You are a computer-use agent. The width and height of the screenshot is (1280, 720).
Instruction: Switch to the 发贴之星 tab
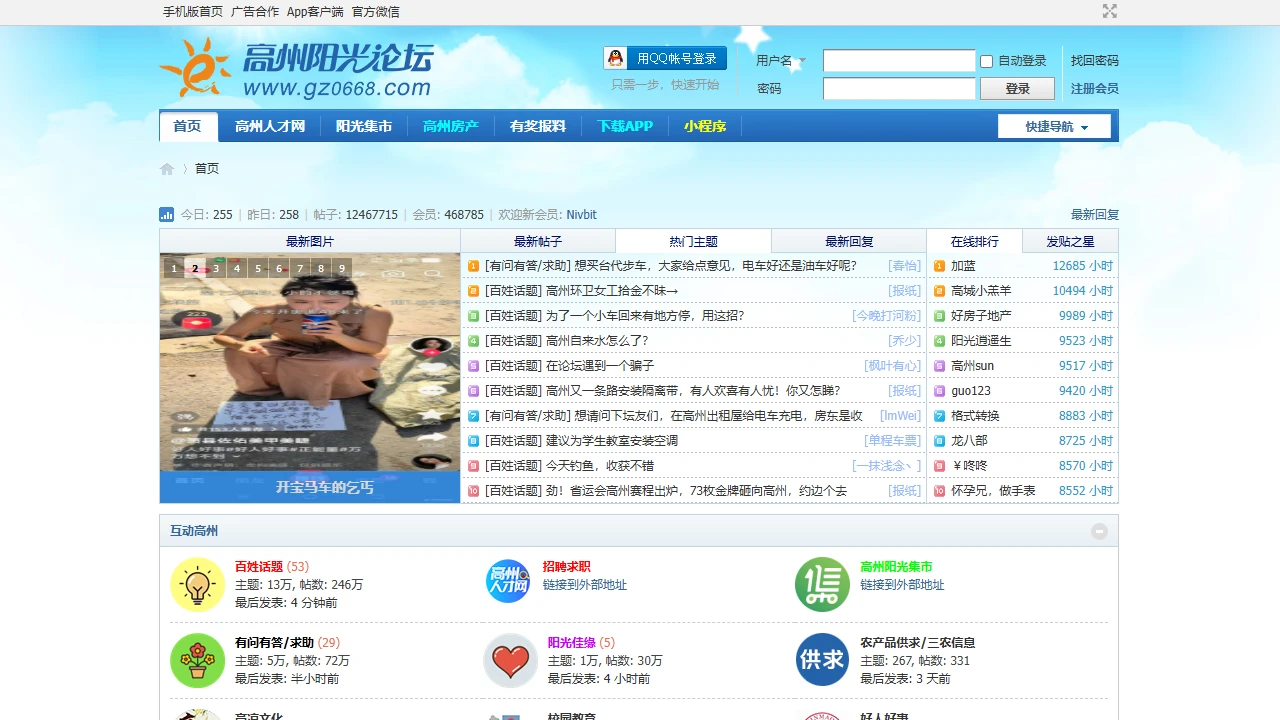1070,241
